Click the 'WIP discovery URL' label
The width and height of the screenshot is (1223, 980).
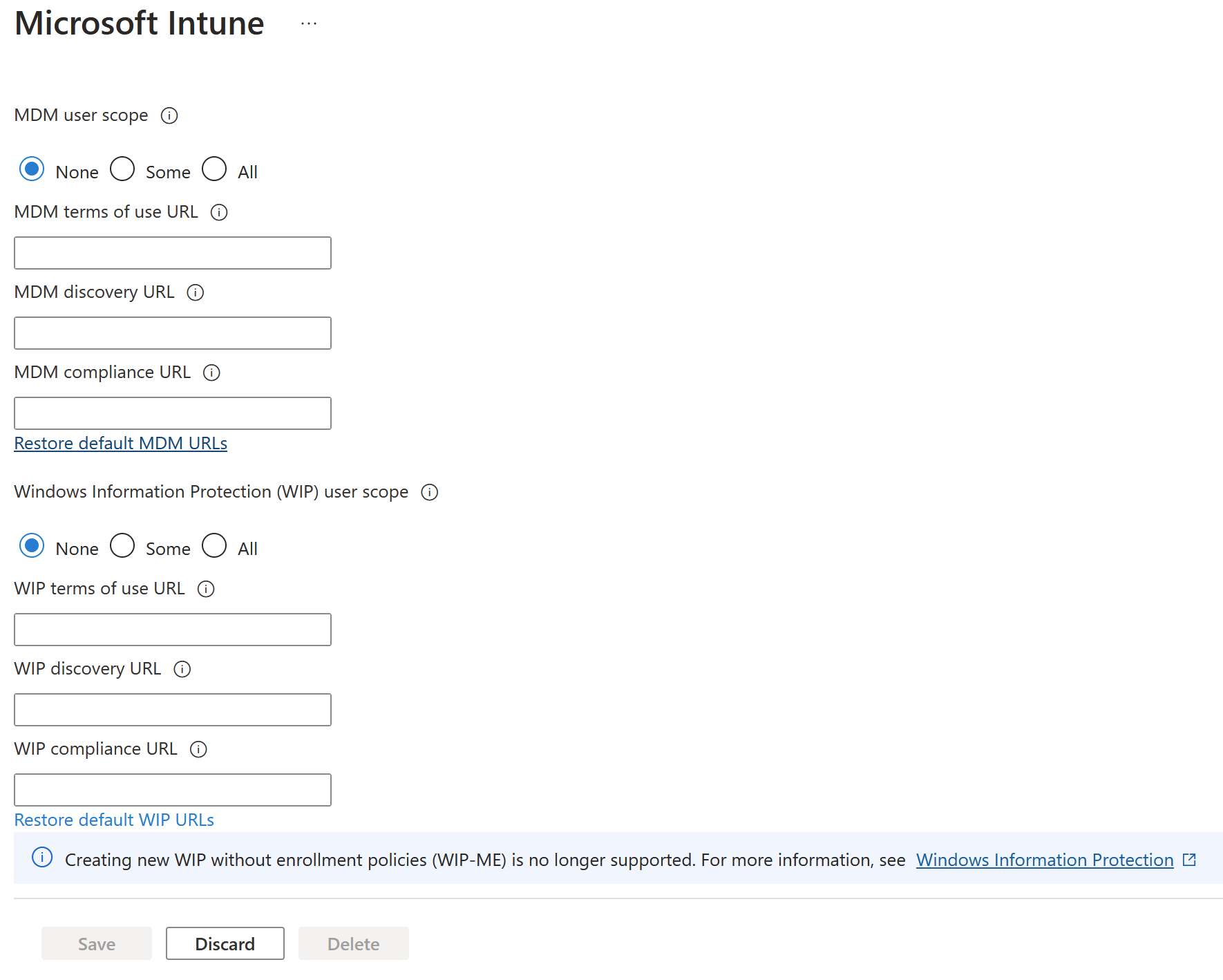88,669
